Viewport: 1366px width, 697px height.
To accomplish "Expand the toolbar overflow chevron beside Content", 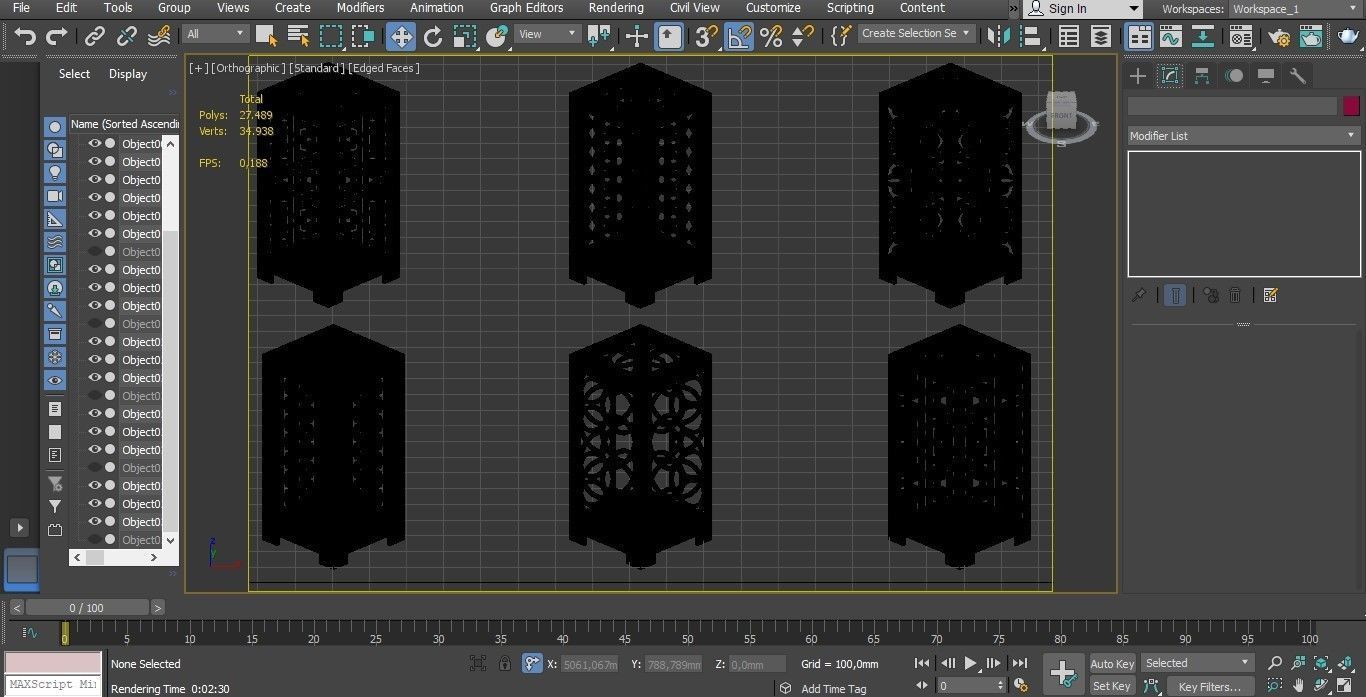I will 1012,8.
